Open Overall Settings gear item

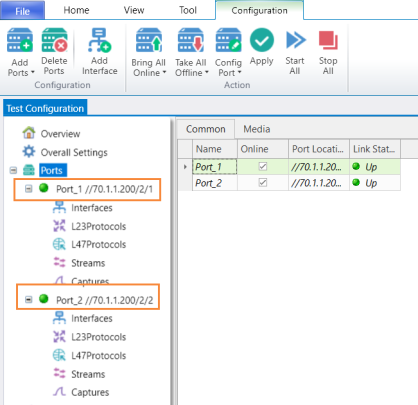click(65, 152)
